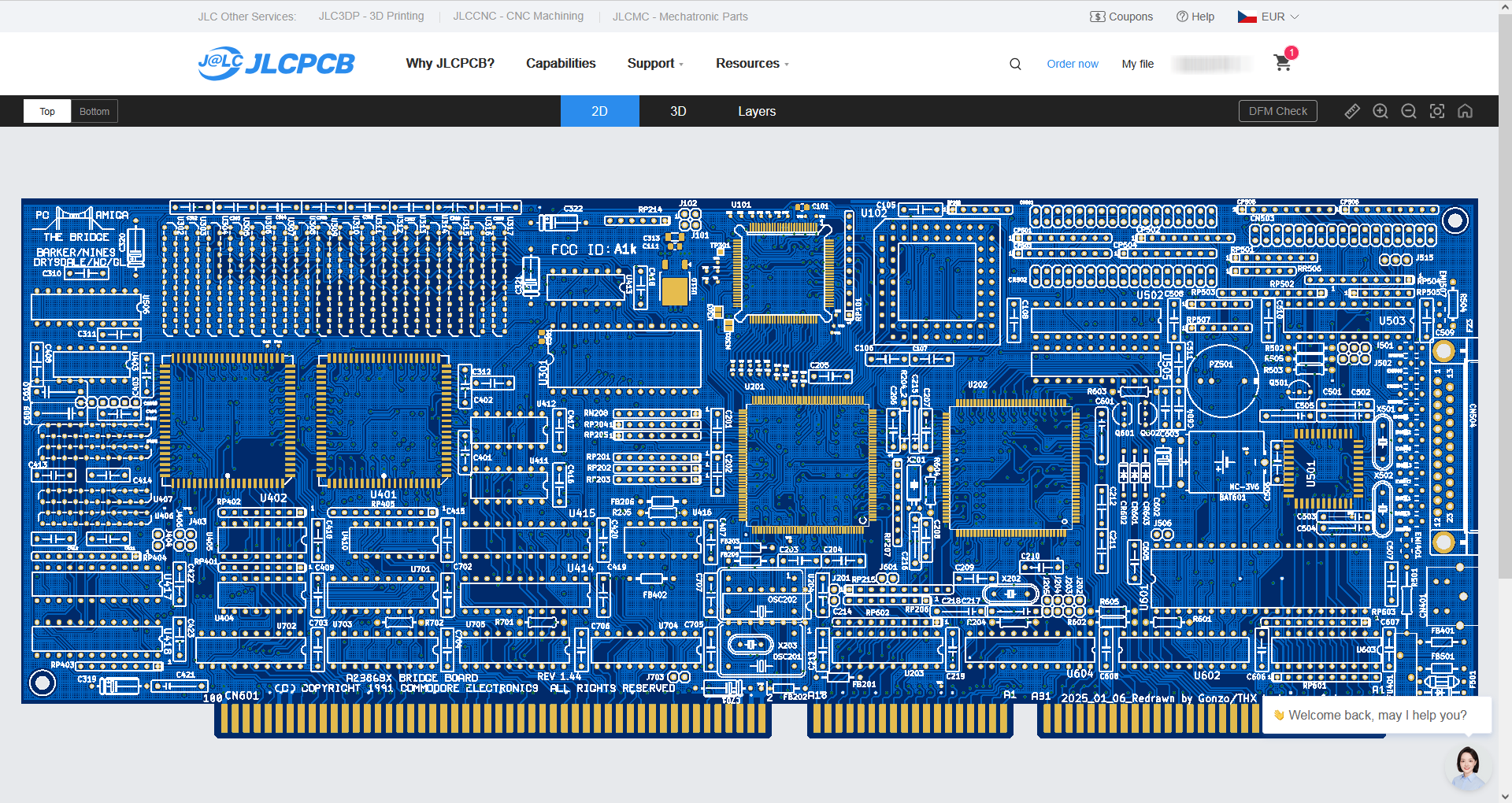Click the JLCPCB logo

[x=276, y=63]
